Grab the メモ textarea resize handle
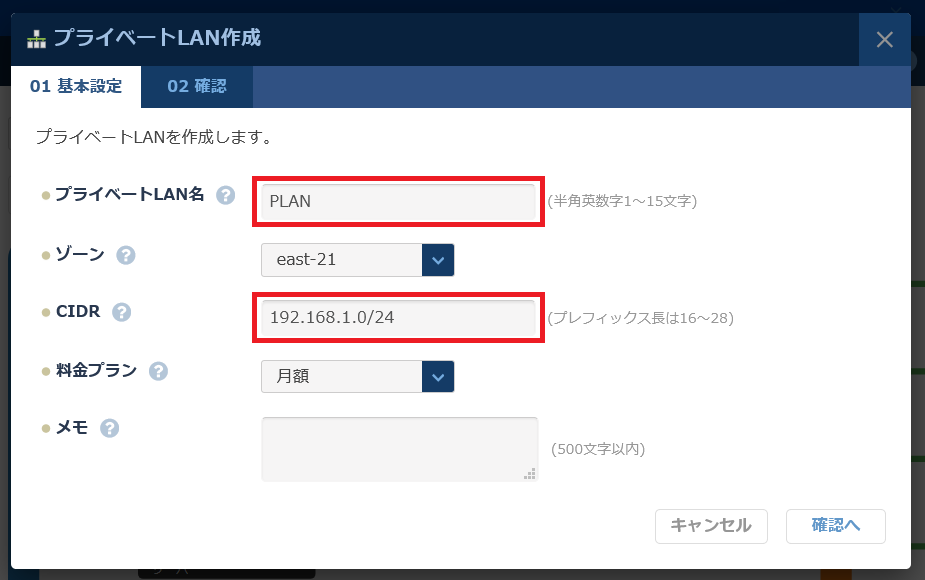Viewport: 925px width, 580px height. 530,474
